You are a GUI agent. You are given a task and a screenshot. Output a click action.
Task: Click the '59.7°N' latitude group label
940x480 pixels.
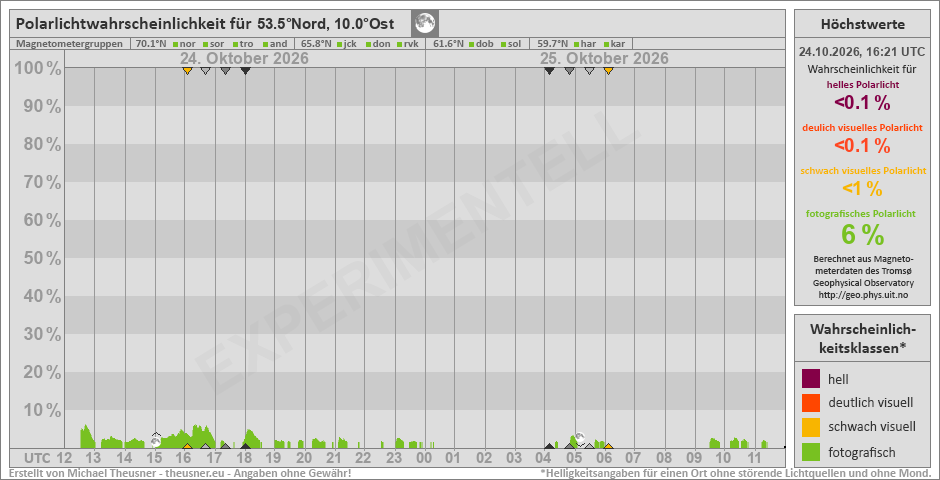(552, 44)
